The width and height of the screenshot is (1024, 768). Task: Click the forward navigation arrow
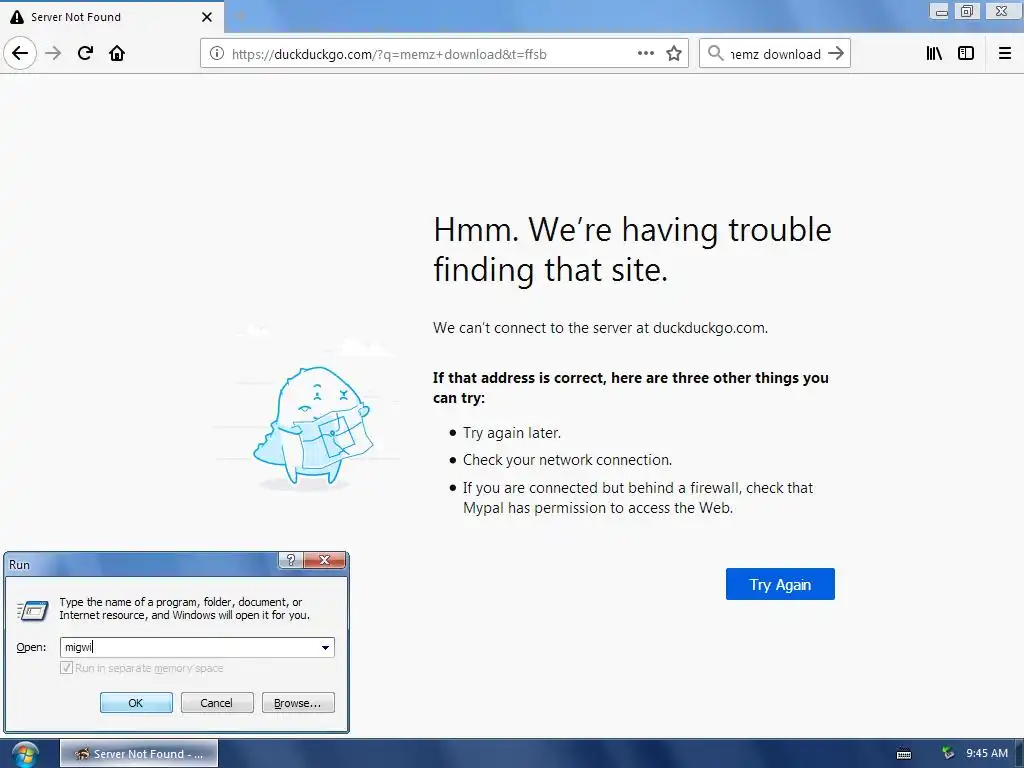click(x=53, y=54)
